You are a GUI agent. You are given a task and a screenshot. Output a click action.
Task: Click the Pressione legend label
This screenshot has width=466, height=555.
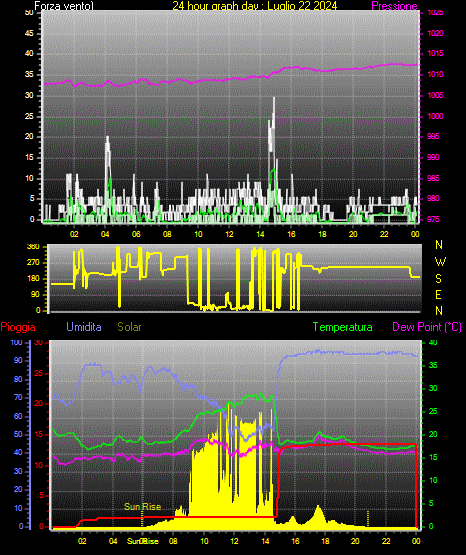click(394, 6)
